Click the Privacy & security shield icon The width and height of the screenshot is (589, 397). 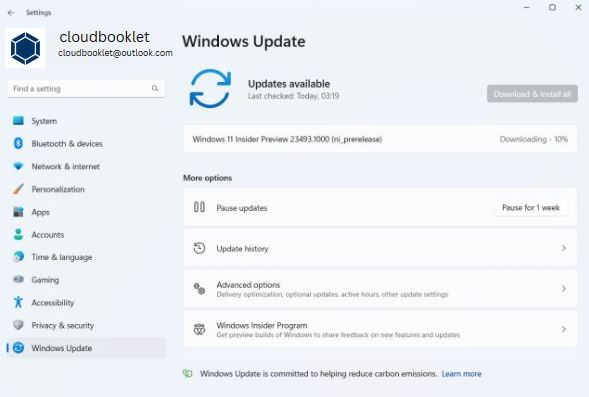pos(18,325)
